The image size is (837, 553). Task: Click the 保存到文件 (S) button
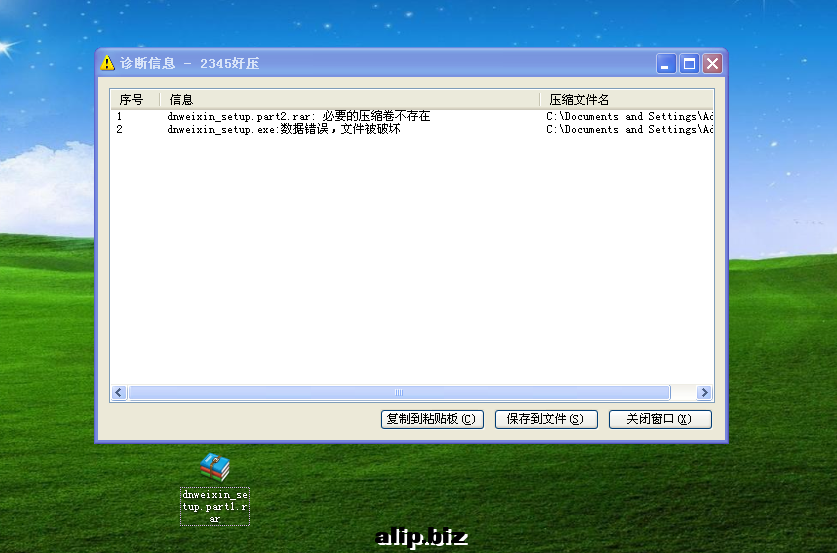coord(546,419)
